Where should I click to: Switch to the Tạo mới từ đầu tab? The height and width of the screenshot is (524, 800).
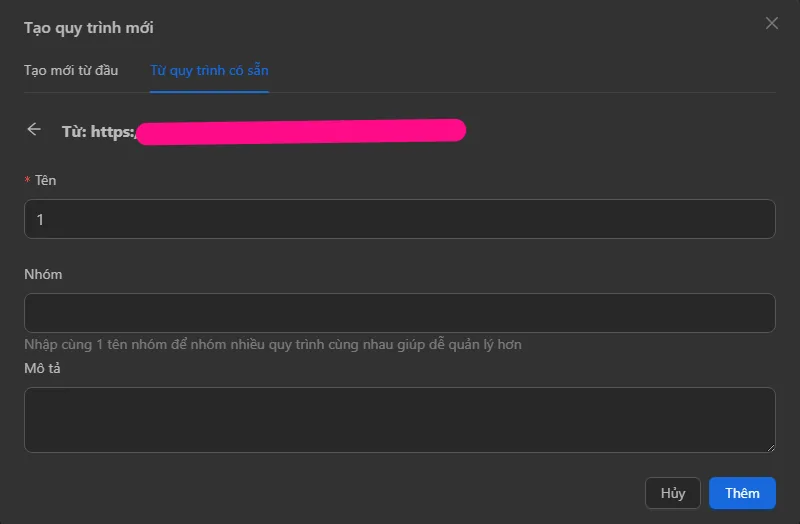pos(71,70)
